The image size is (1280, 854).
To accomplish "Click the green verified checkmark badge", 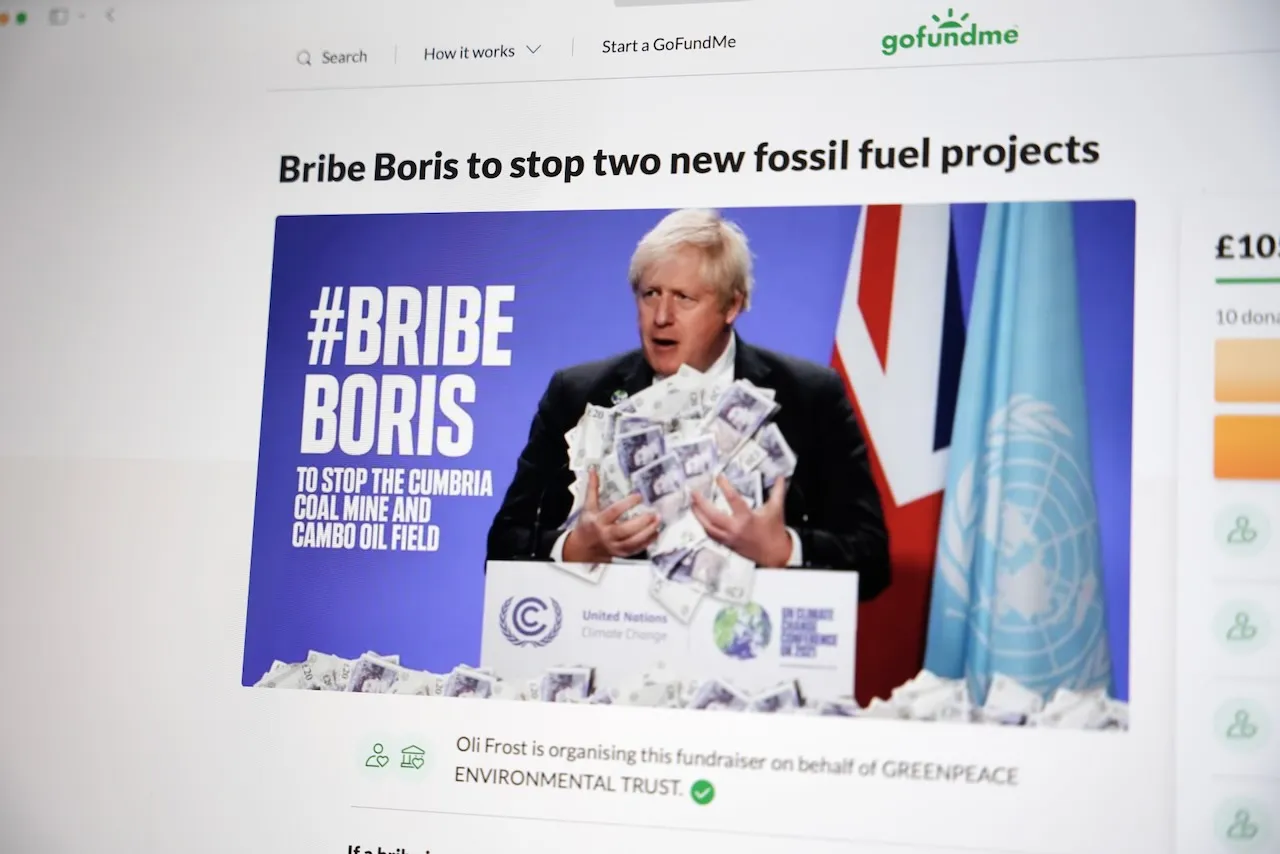I will pyautogui.click(x=702, y=792).
